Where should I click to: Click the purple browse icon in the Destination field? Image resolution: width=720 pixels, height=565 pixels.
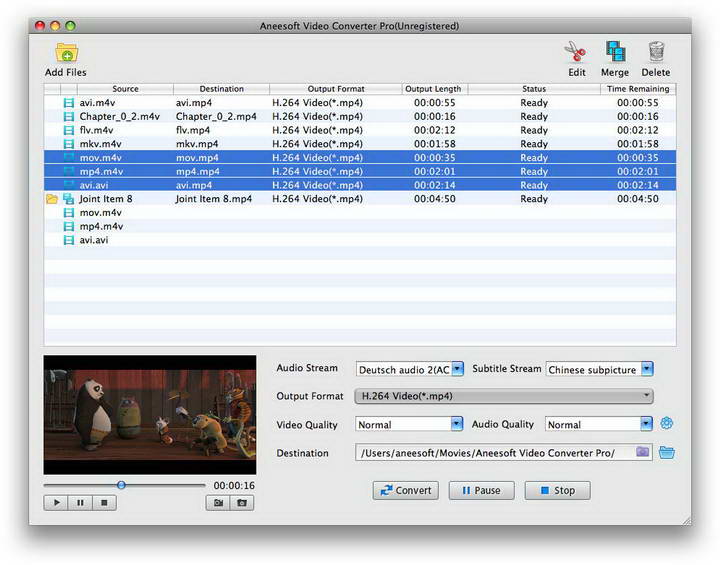[642, 452]
